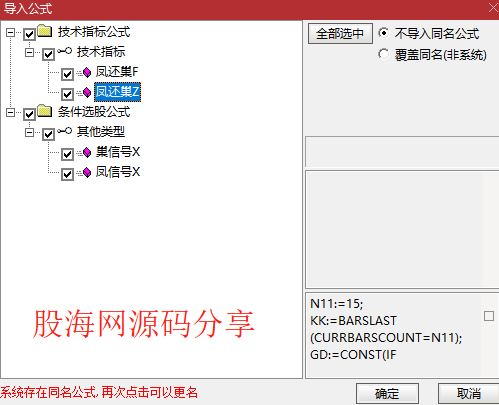Click the key icon beside 技术指标

point(64,51)
